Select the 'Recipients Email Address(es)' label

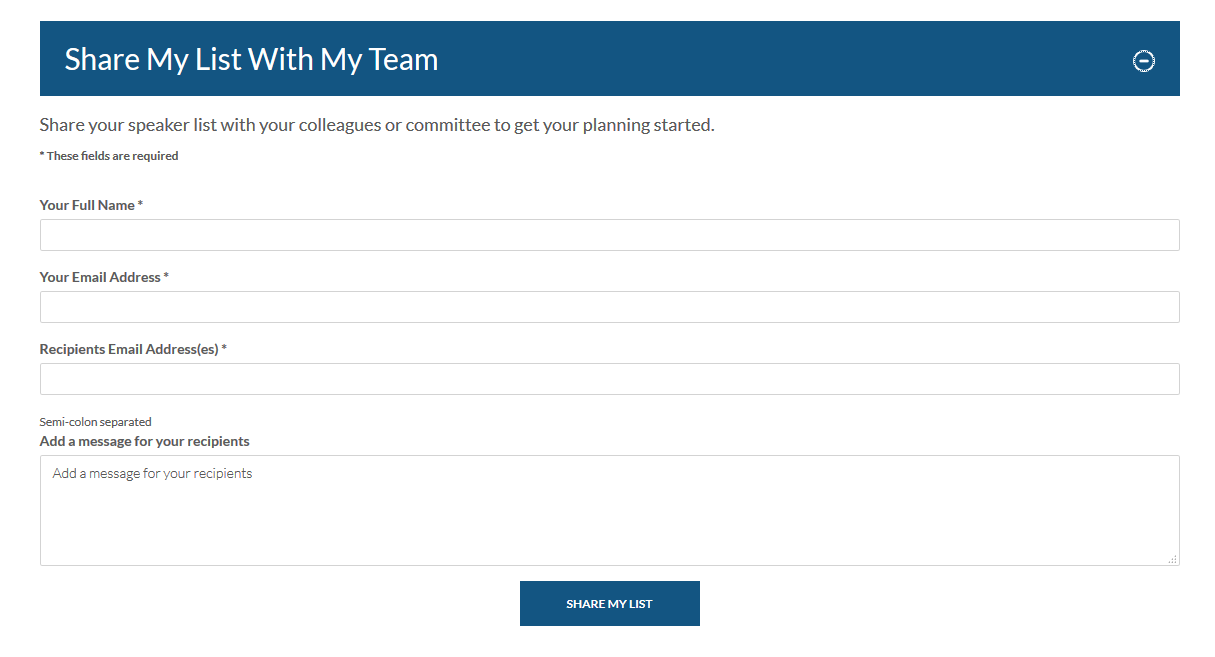tap(129, 349)
